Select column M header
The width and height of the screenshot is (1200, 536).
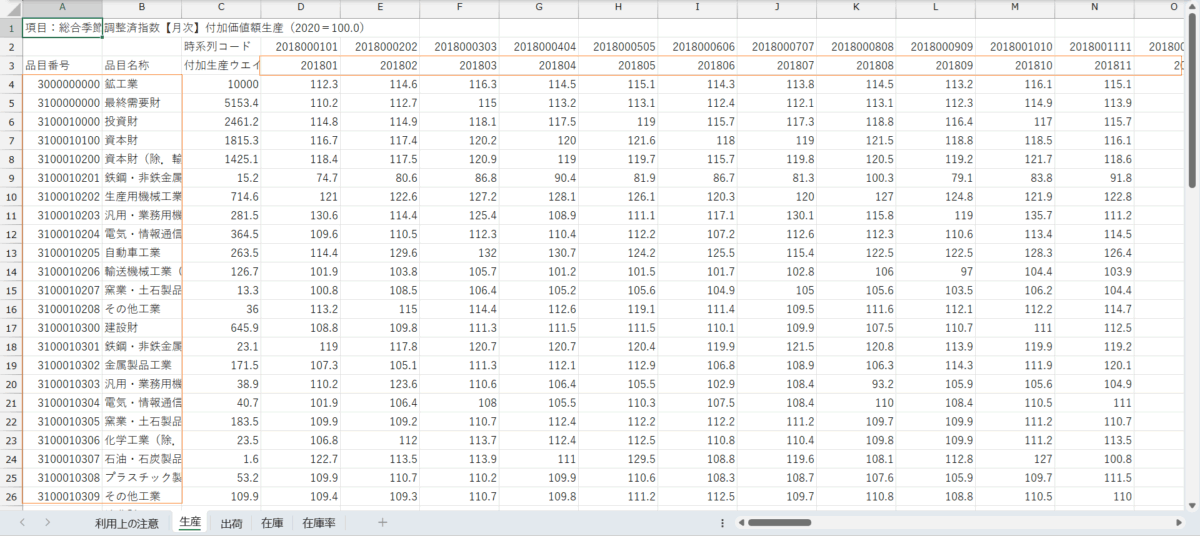click(x=1014, y=9)
